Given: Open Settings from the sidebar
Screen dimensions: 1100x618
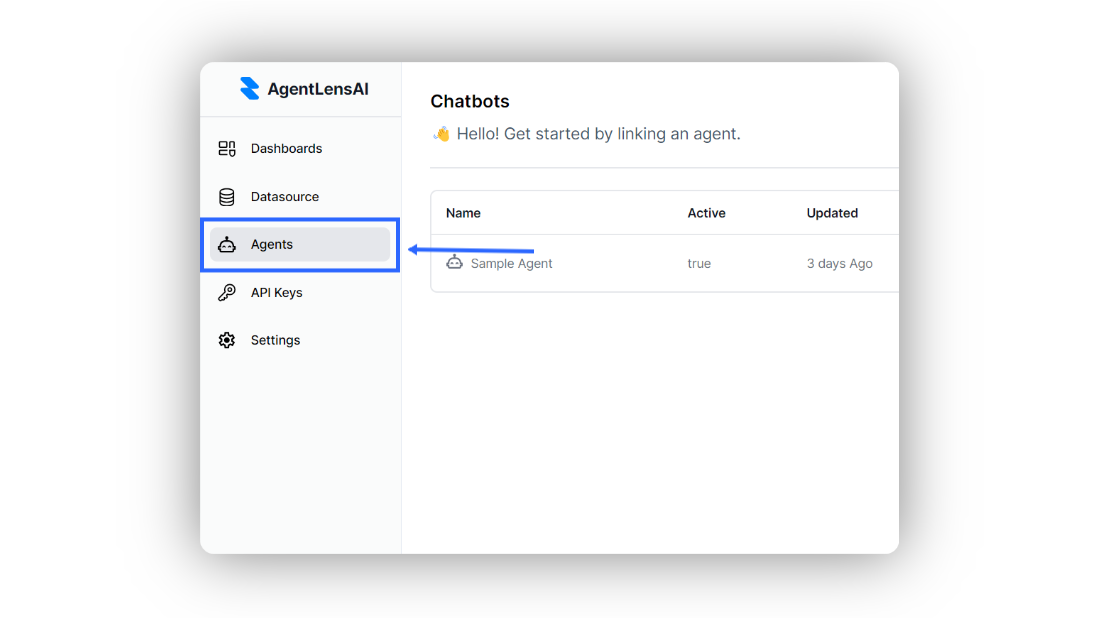Looking at the screenshot, I should pyautogui.click(x=275, y=341).
